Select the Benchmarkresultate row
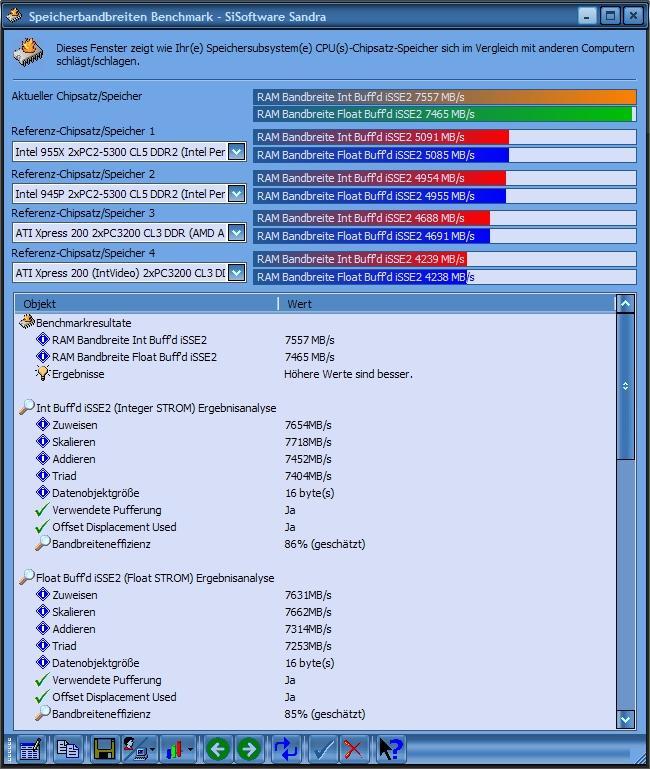Image resolution: width=650 pixels, height=769 pixels. pyautogui.click(x=315, y=323)
